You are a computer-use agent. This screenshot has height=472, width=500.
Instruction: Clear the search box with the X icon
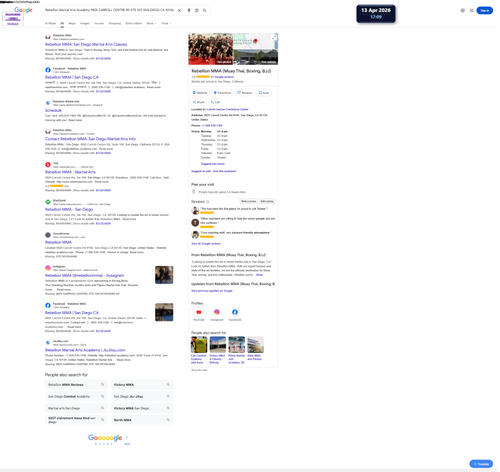[x=180, y=10]
